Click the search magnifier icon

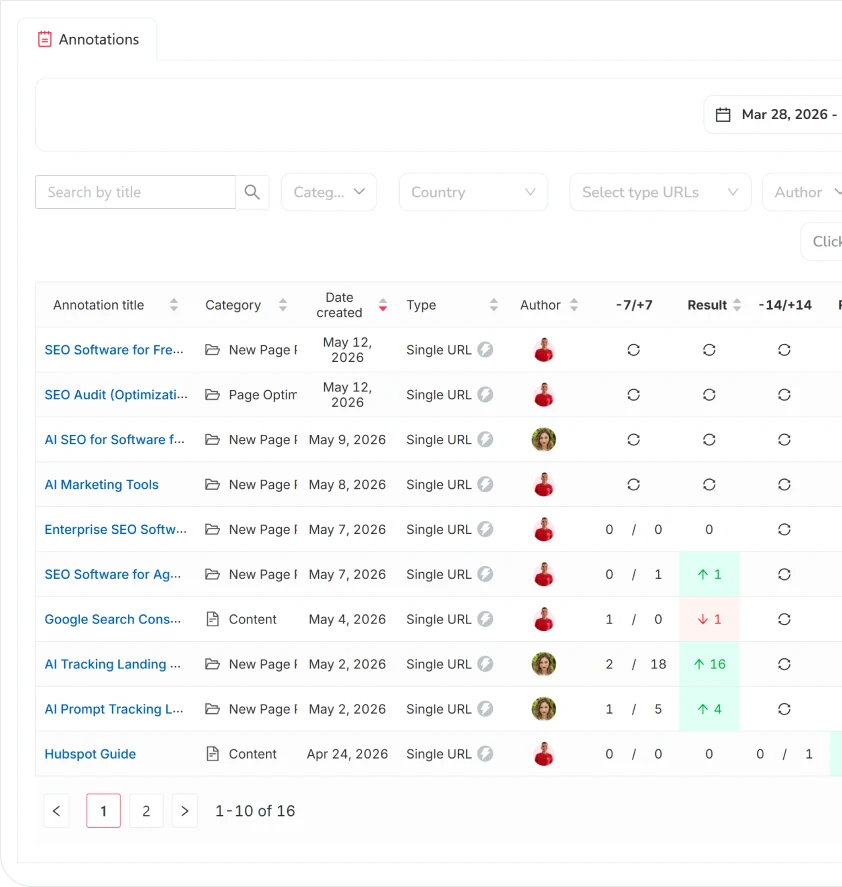pos(252,192)
